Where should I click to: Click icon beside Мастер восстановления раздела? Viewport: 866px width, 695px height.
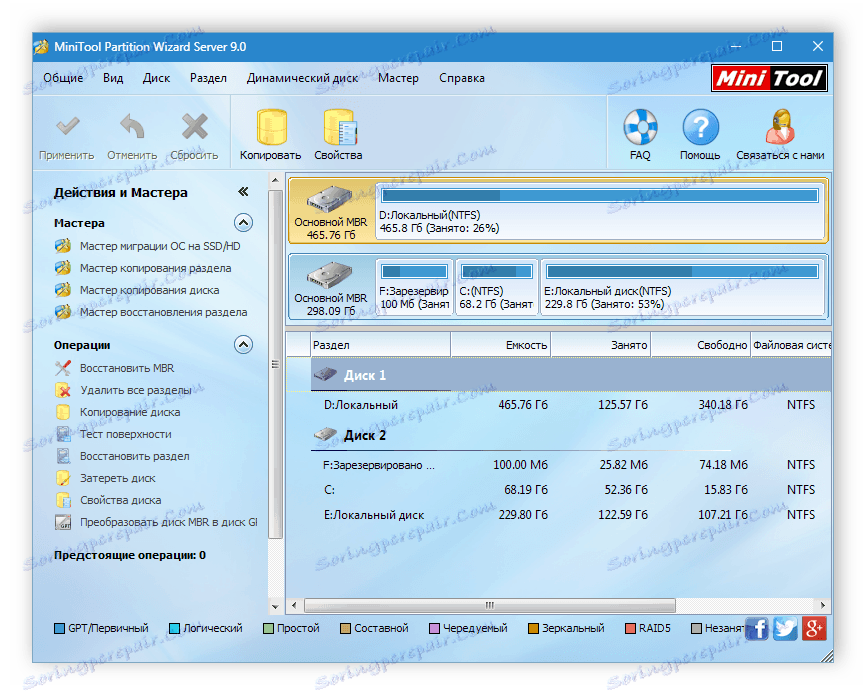click(x=63, y=312)
